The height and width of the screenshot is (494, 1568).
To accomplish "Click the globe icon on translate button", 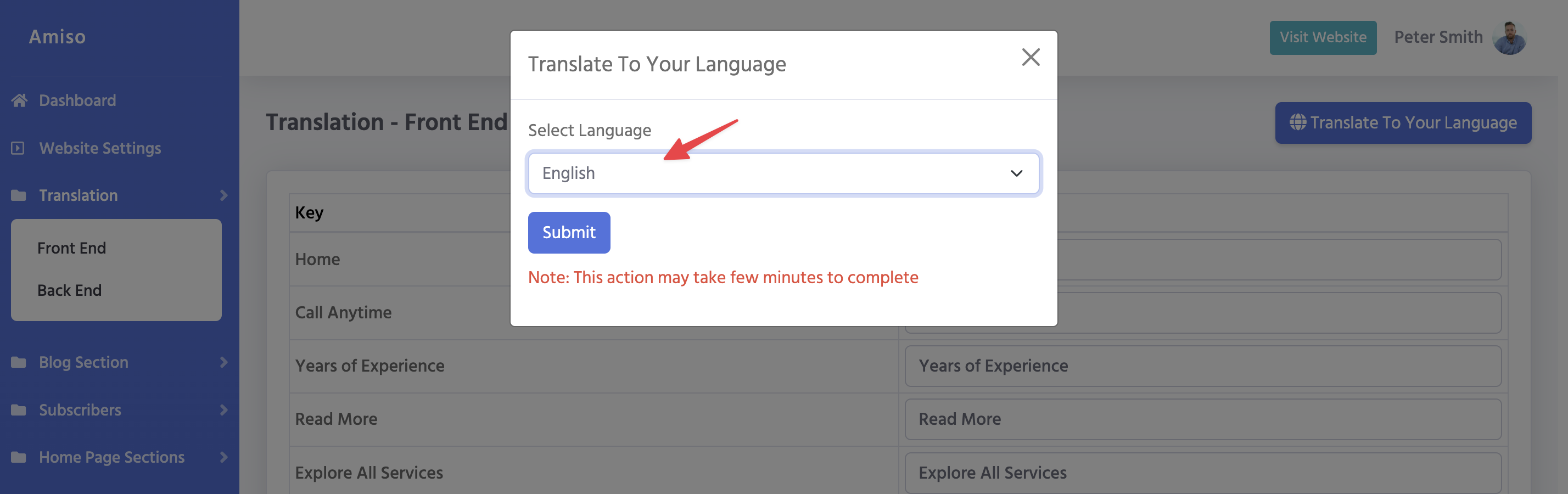I will pyautogui.click(x=1297, y=122).
